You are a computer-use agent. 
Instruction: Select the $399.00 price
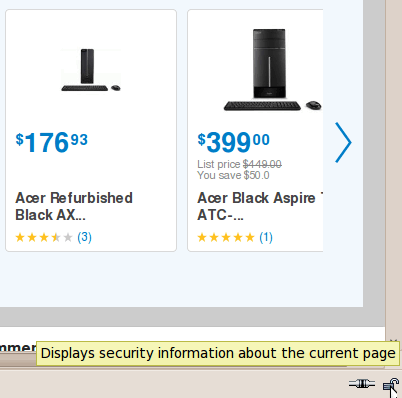point(234,142)
